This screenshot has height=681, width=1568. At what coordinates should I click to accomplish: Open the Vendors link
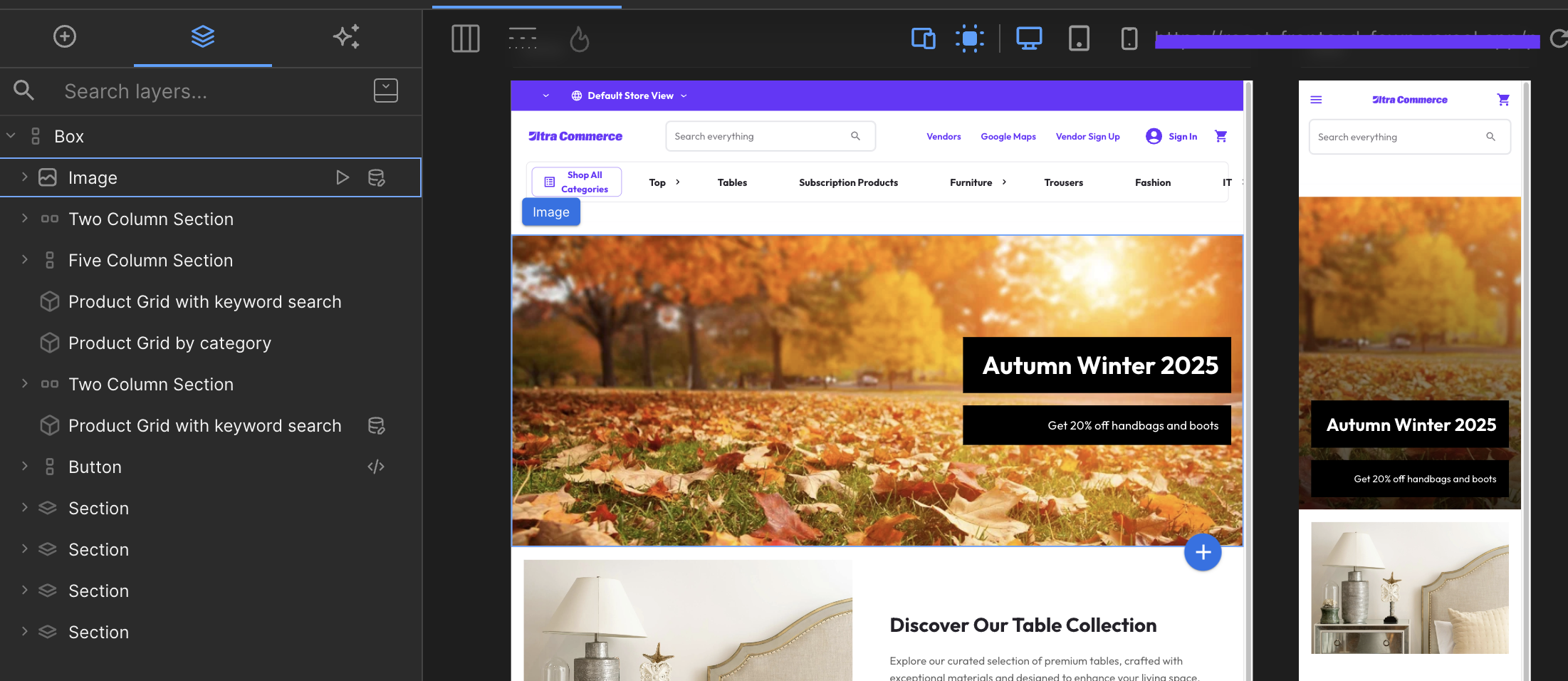(944, 136)
